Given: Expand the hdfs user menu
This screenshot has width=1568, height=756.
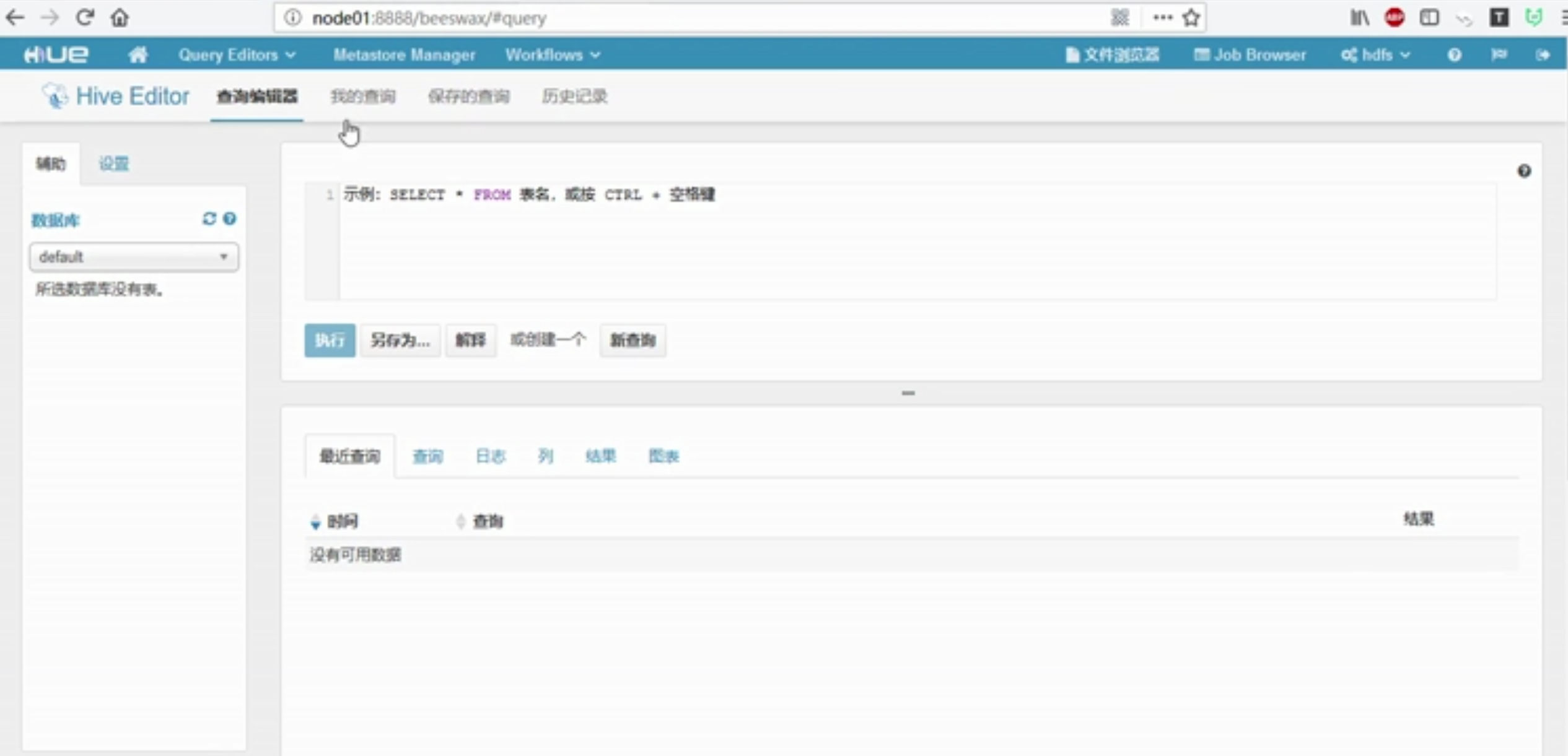Looking at the screenshot, I should click(1376, 55).
